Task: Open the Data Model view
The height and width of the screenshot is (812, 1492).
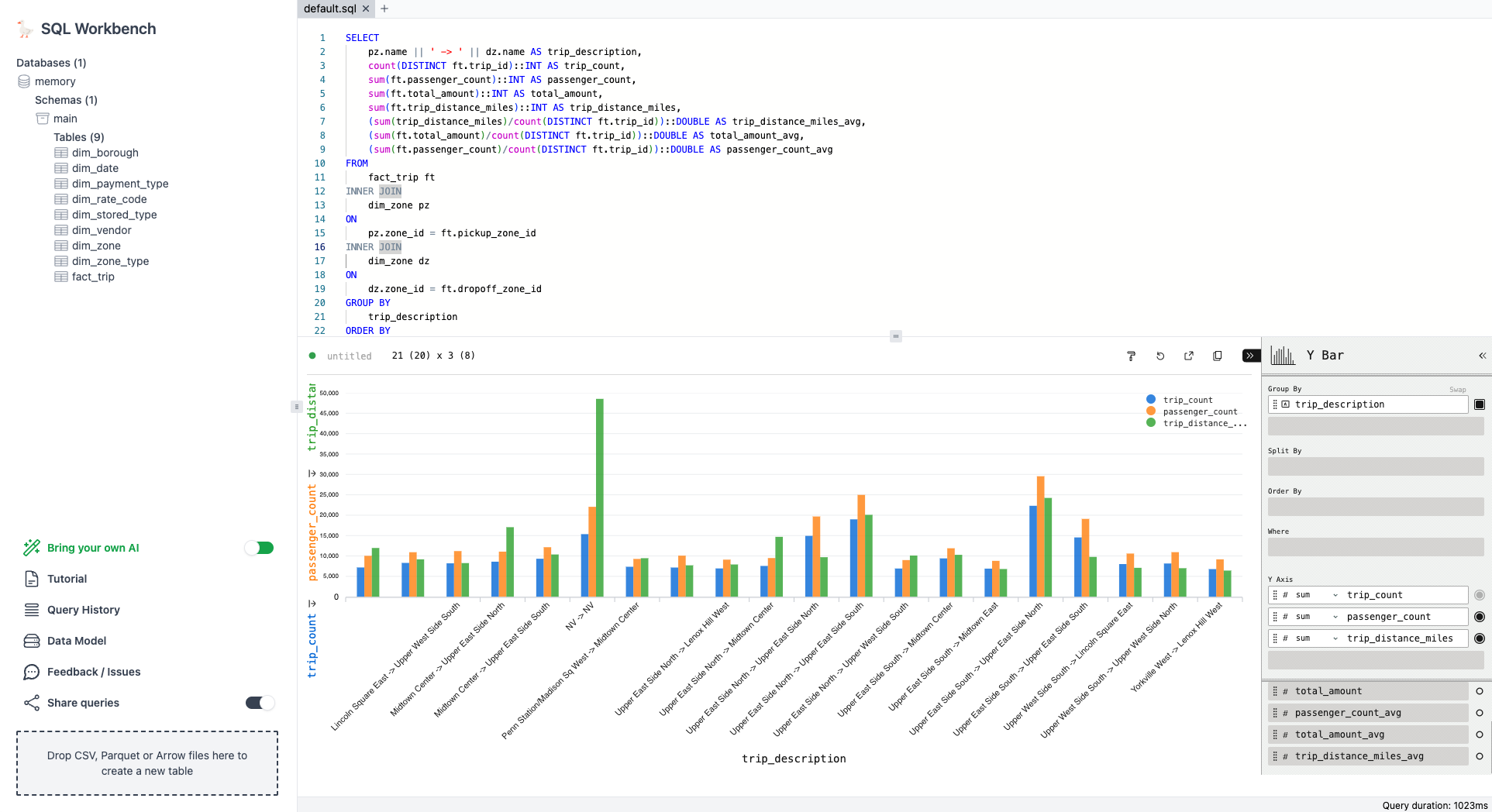Action: 77,641
